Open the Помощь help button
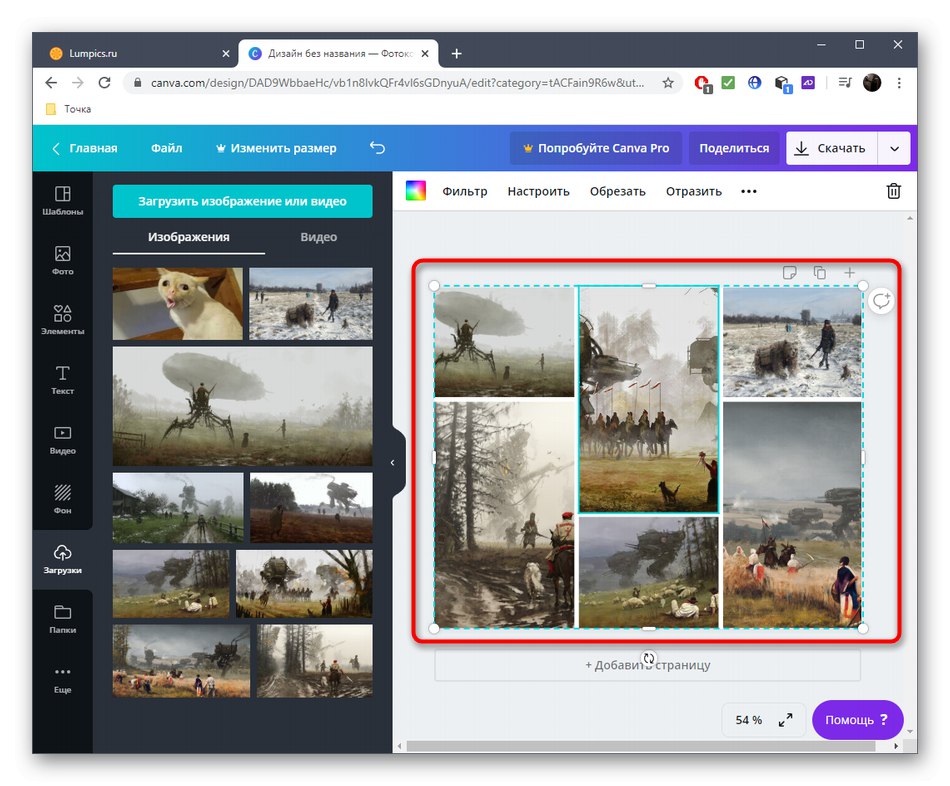 click(857, 719)
